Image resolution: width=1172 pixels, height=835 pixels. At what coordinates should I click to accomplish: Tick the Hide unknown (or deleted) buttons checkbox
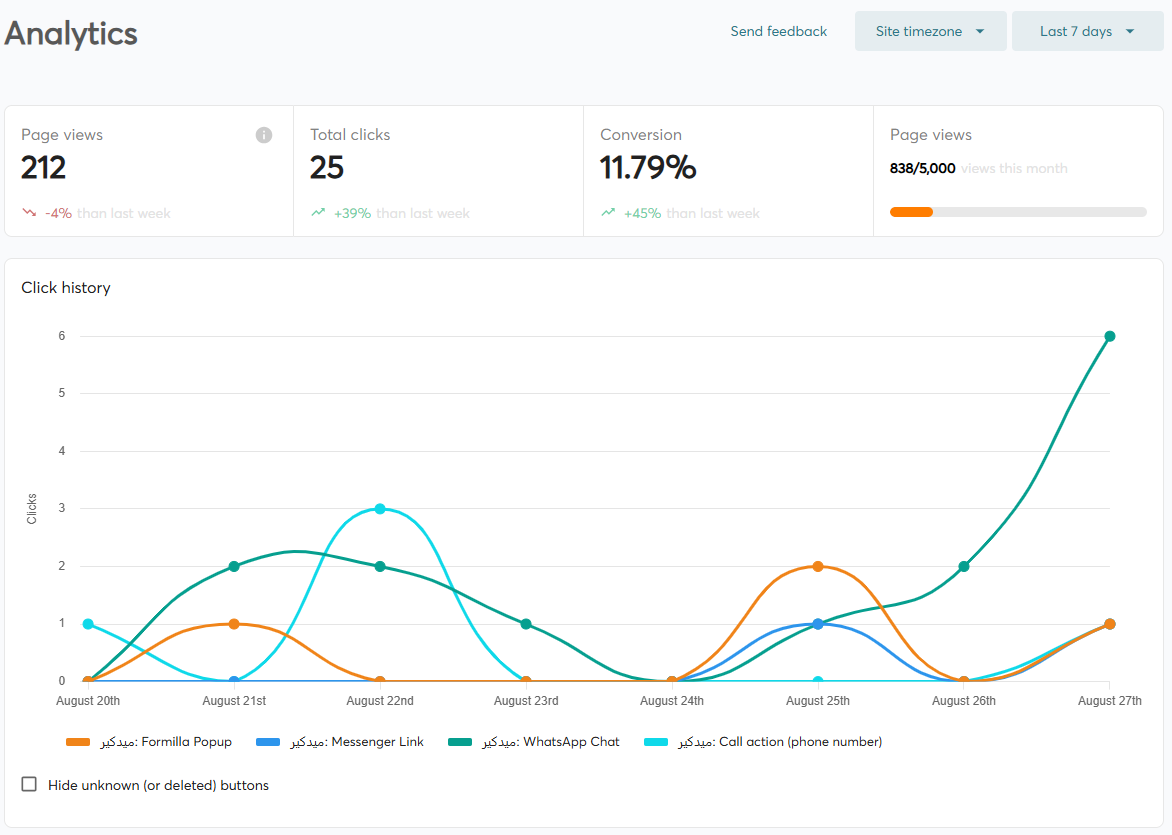point(30,785)
